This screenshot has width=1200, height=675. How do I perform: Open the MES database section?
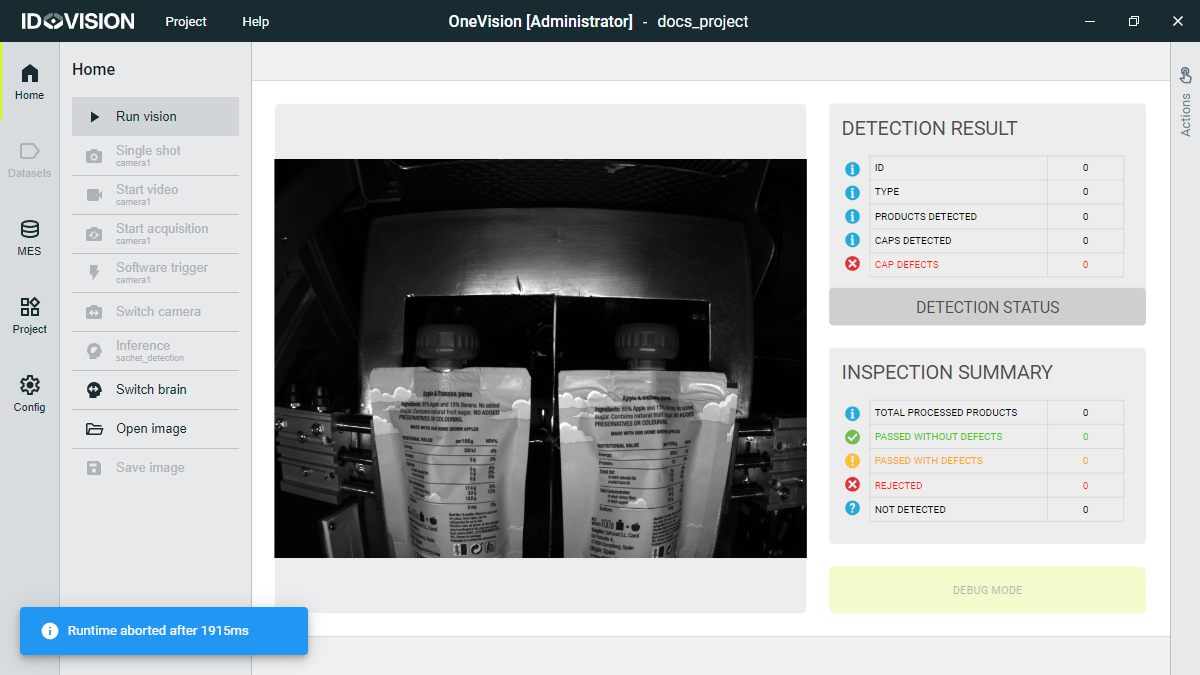click(30, 238)
